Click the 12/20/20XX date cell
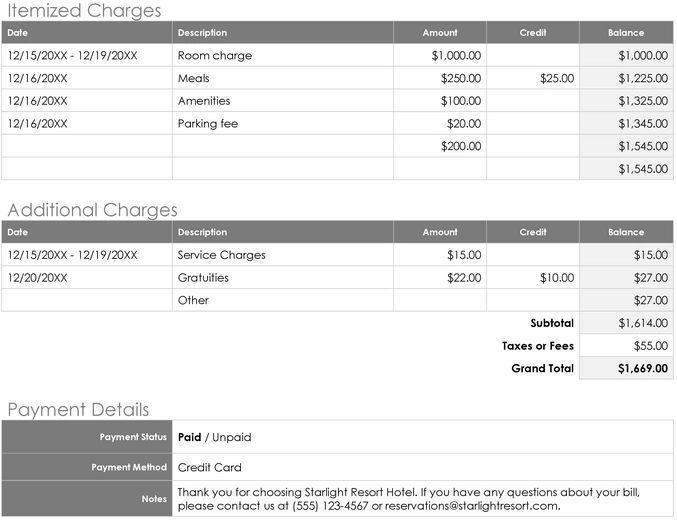 (87, 277)
